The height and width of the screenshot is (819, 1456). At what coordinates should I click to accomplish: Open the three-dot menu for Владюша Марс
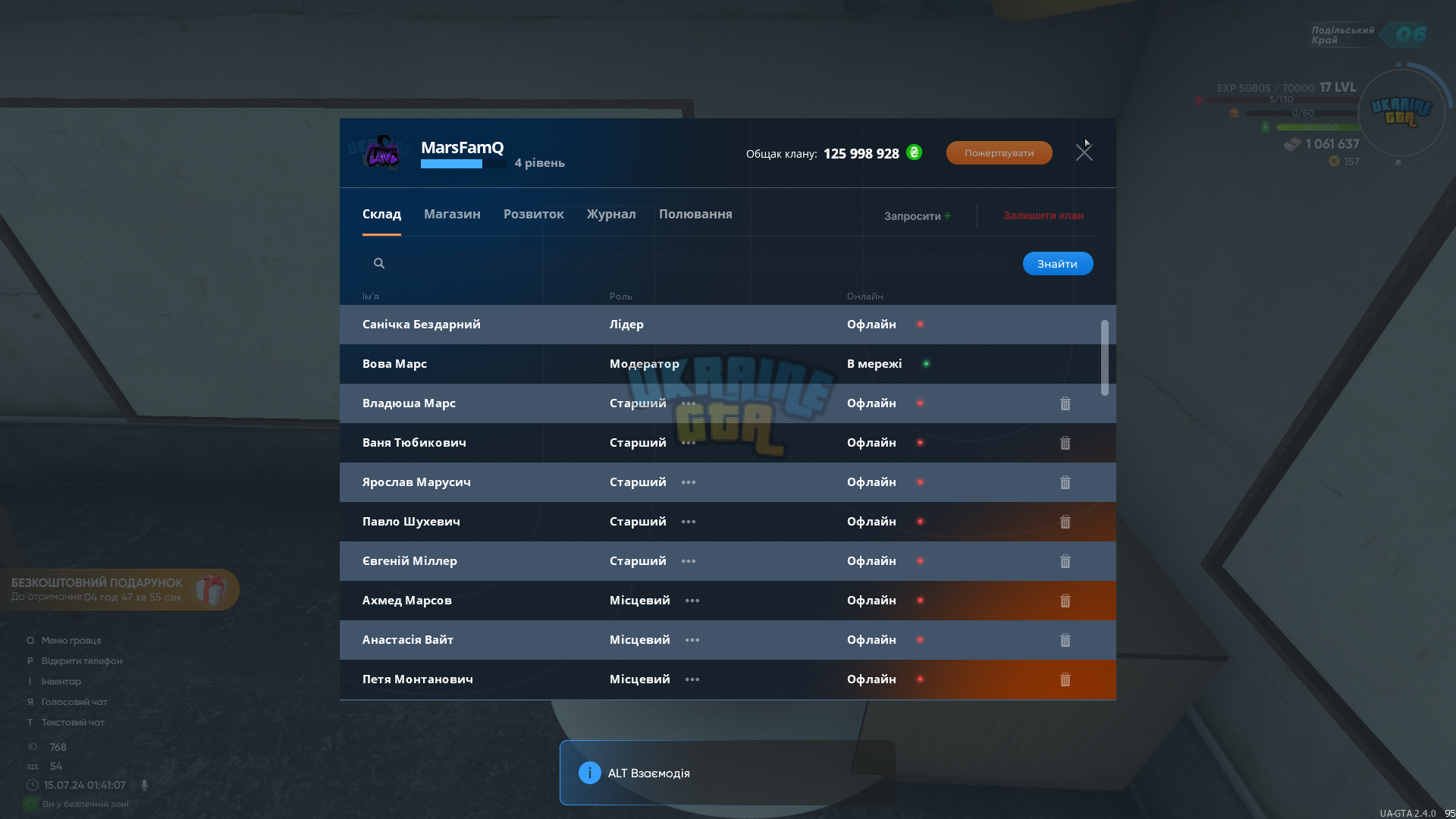tap(689, 403)
